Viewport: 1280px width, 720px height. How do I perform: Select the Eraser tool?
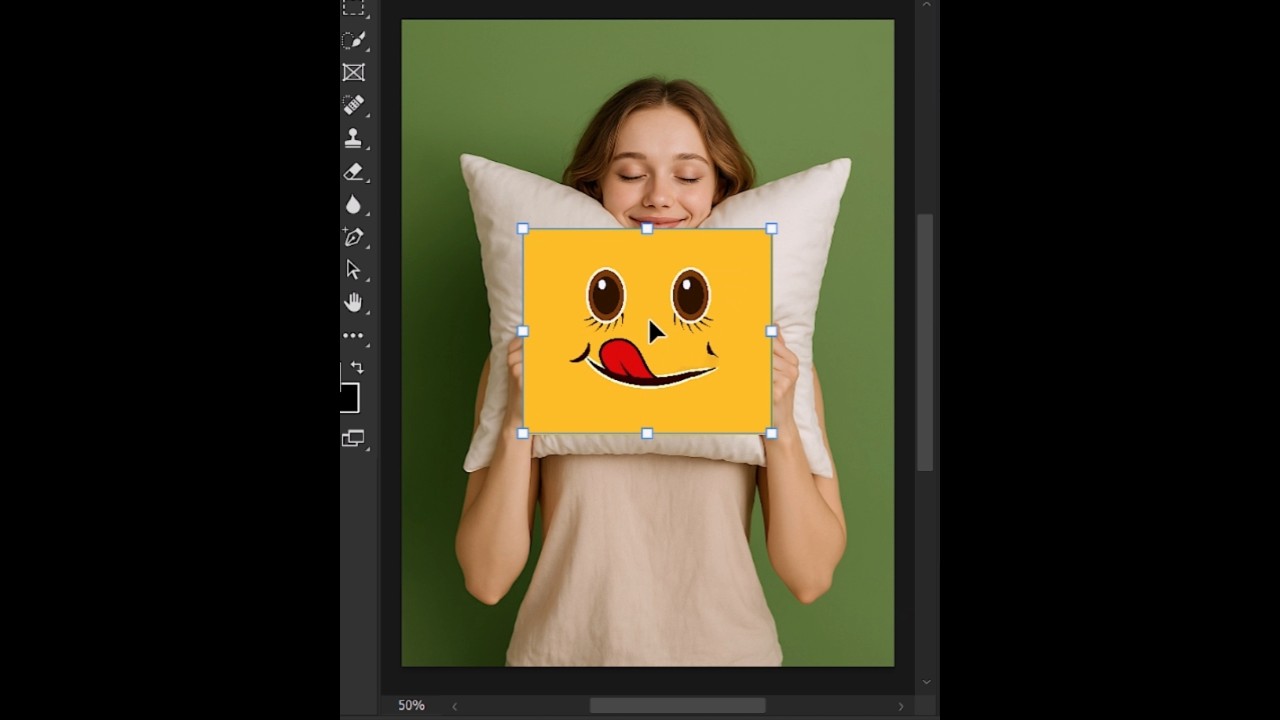point(353,171)
